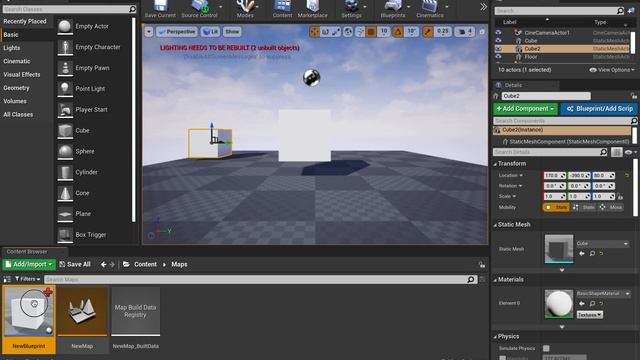
Task: Toggle grid snapping orange grid icon
Action: click(x=371, y=31)
